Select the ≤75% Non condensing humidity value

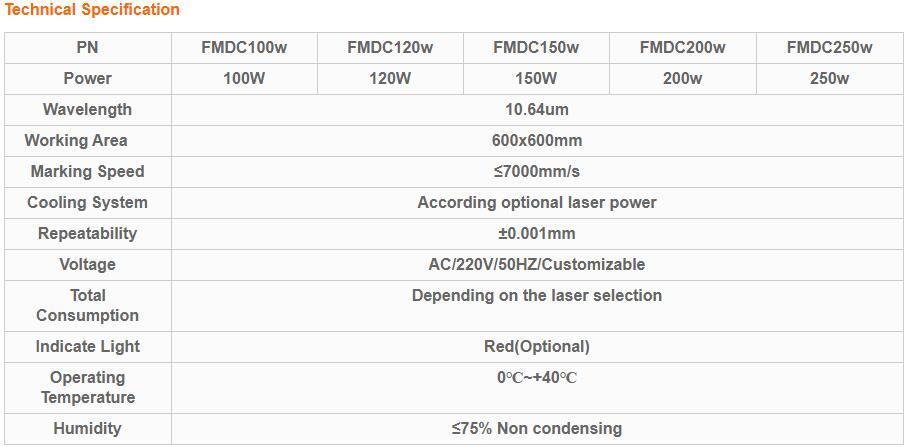537,428
